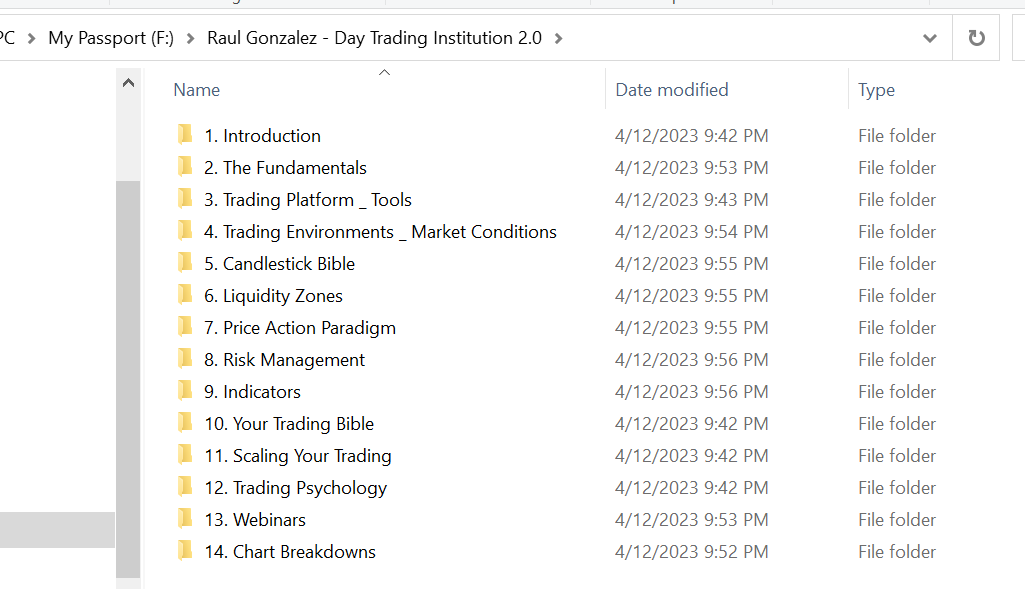The image size is (1025, 589).
Task: Click My Passport (F:) breadcrumb
Action: point(111,38)
